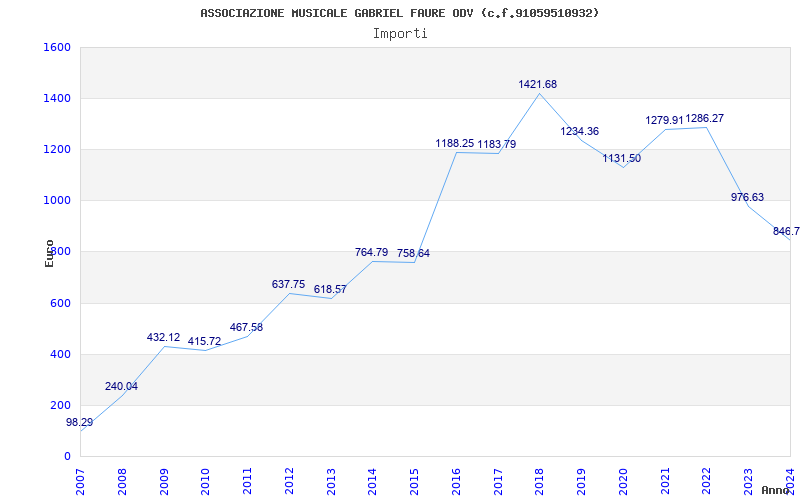Click the x-axis year label 2008
The image size is (800, 500).
coord(122,482)
